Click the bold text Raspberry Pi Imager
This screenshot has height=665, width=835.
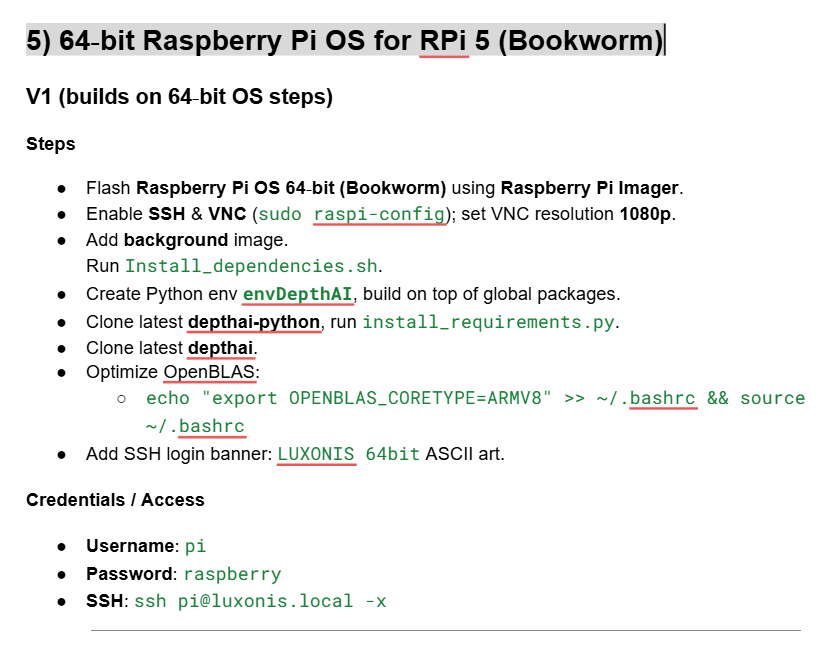(x=590, y=188)
